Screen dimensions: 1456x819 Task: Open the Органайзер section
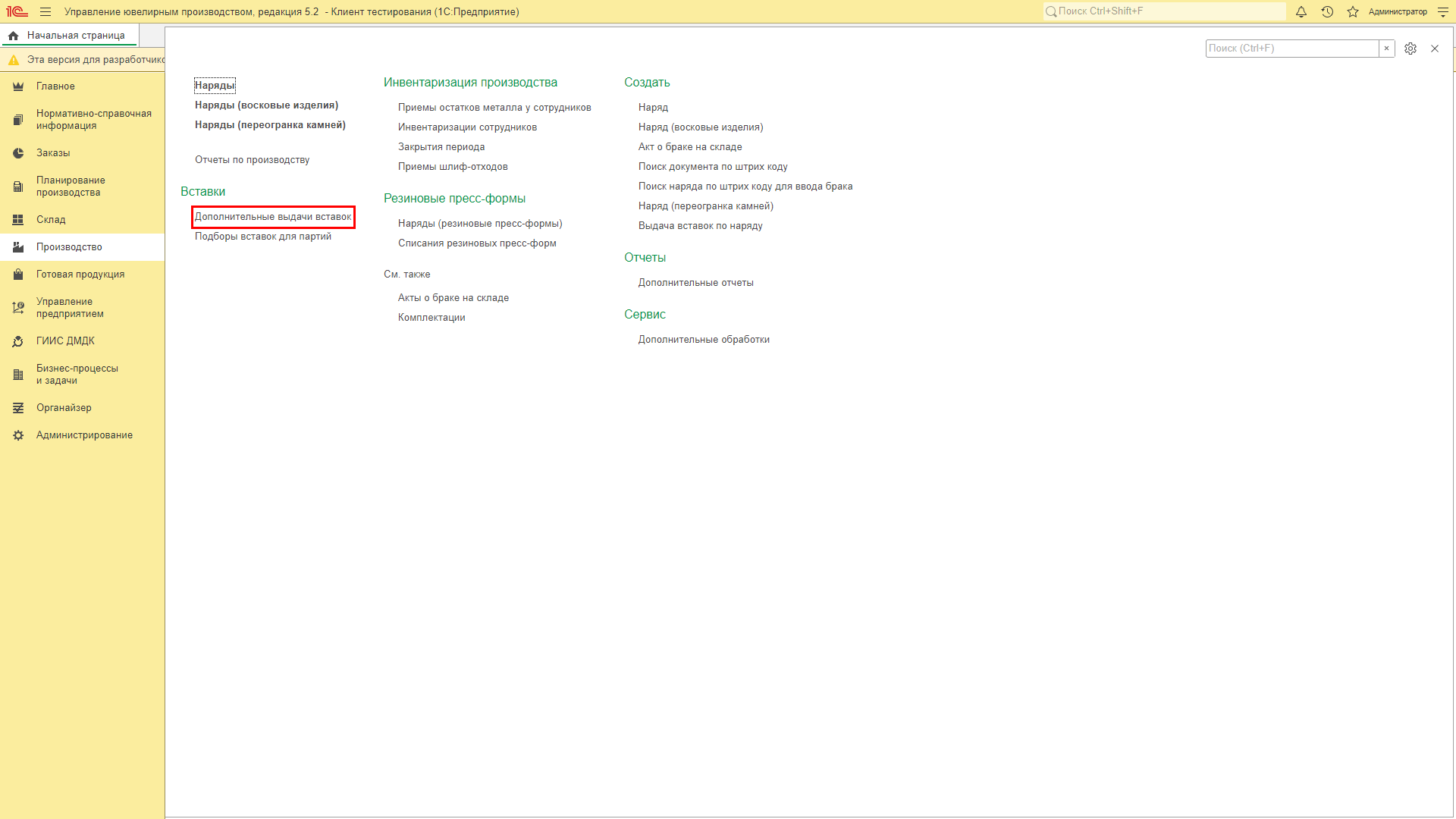[82, 408]
